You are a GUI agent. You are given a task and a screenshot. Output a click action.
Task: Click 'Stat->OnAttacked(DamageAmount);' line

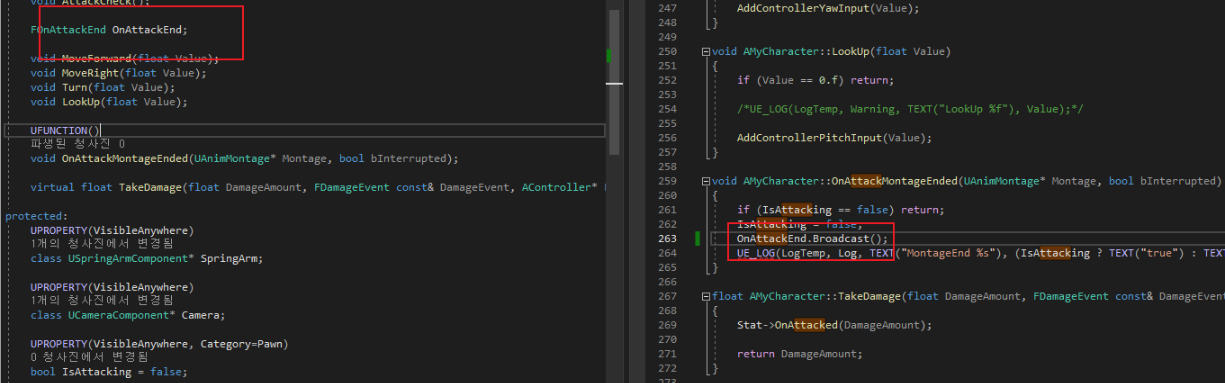(833, 325)
